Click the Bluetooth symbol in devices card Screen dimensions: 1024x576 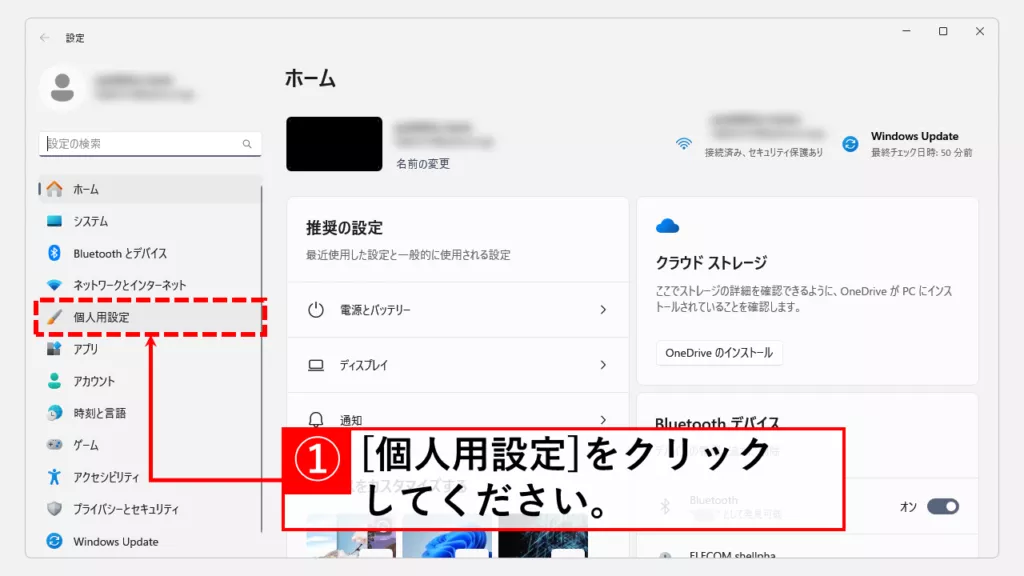(x=665, y=507)
